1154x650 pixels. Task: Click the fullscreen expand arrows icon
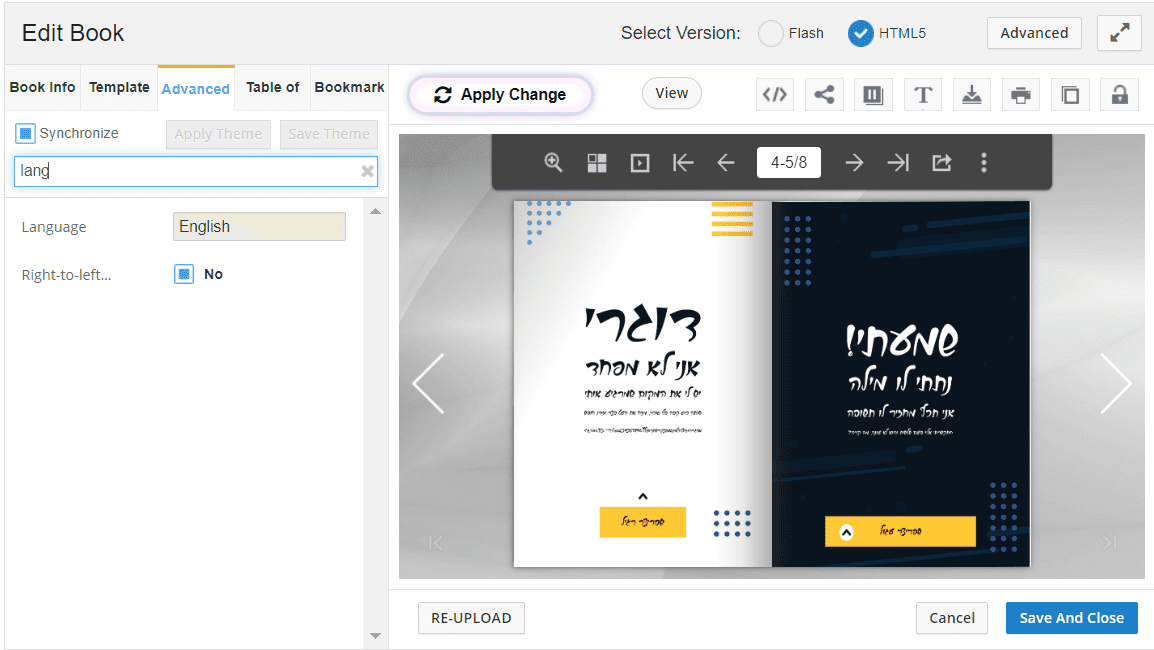click(1119, 33)
